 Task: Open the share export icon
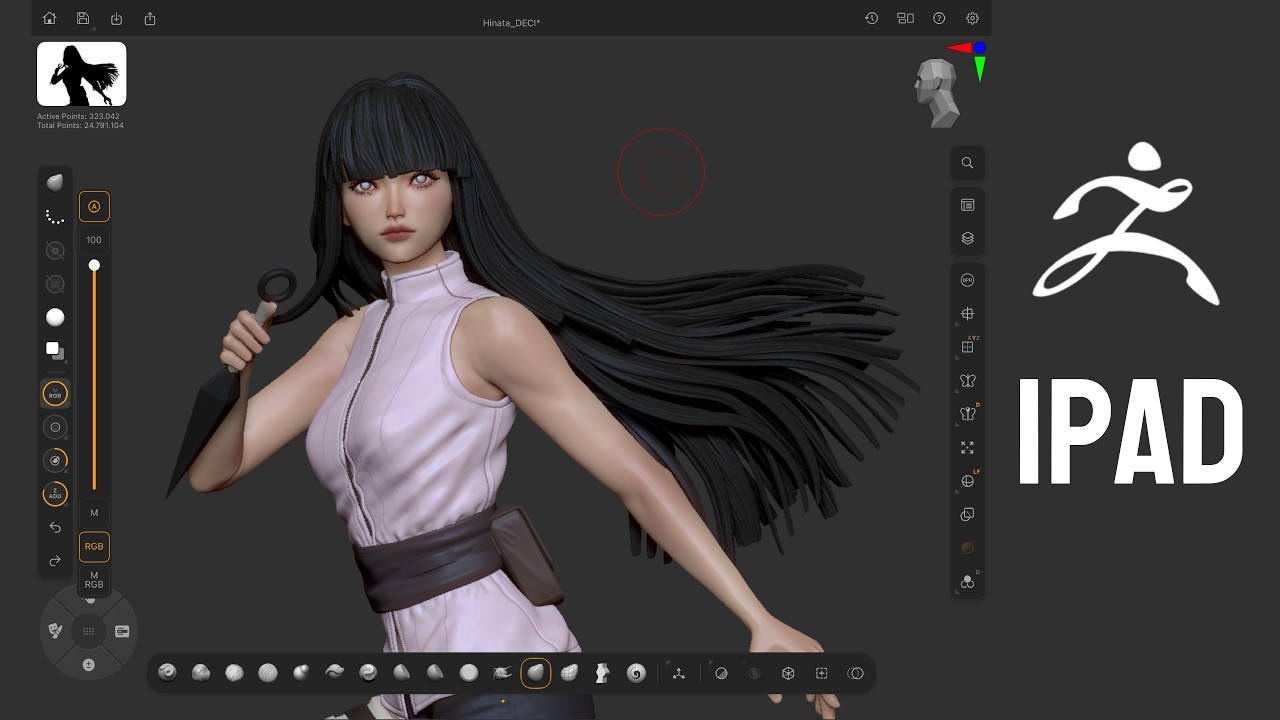coord(150,18)
